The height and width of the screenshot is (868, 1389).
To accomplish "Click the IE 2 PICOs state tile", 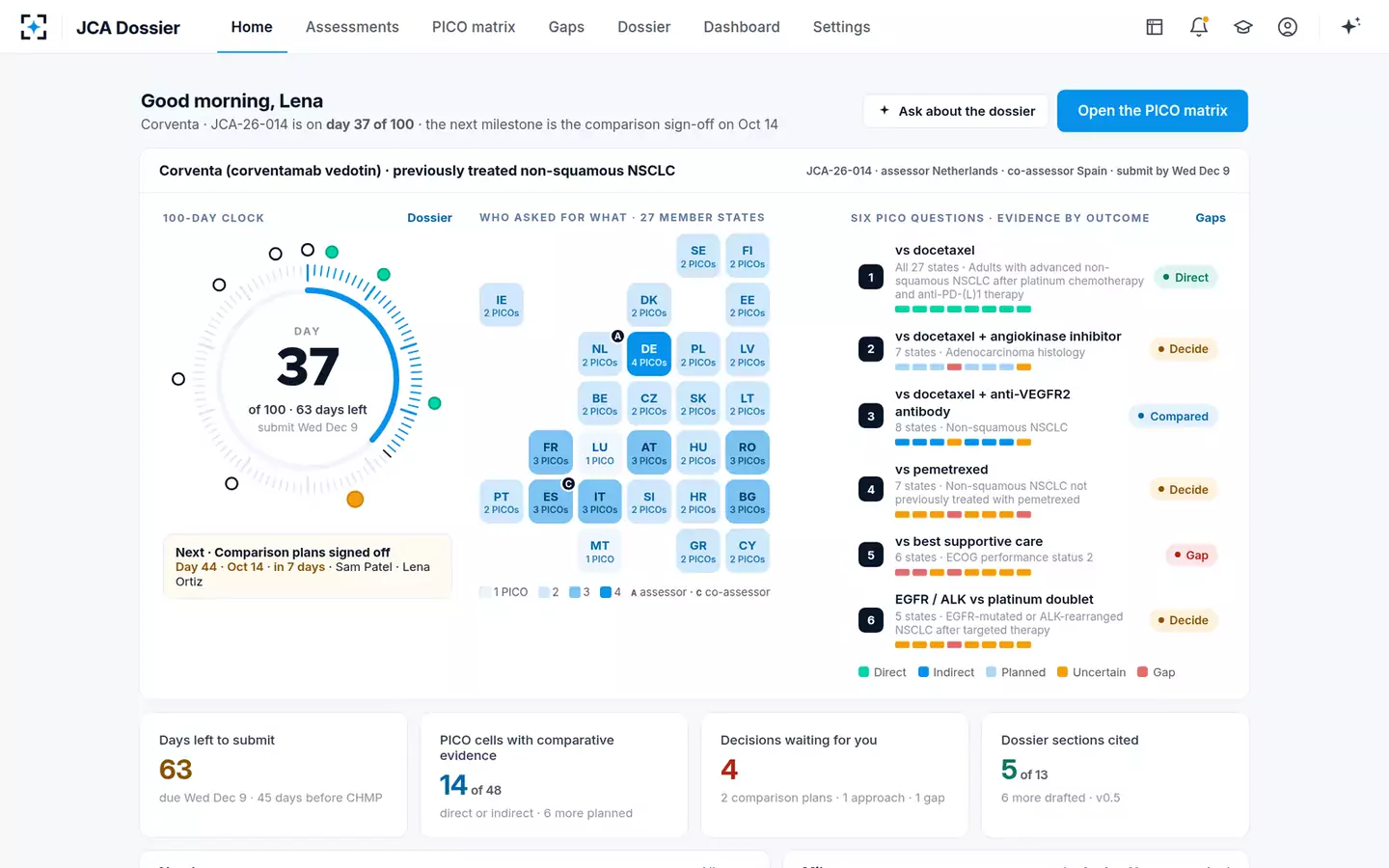I will pos(502,305).
